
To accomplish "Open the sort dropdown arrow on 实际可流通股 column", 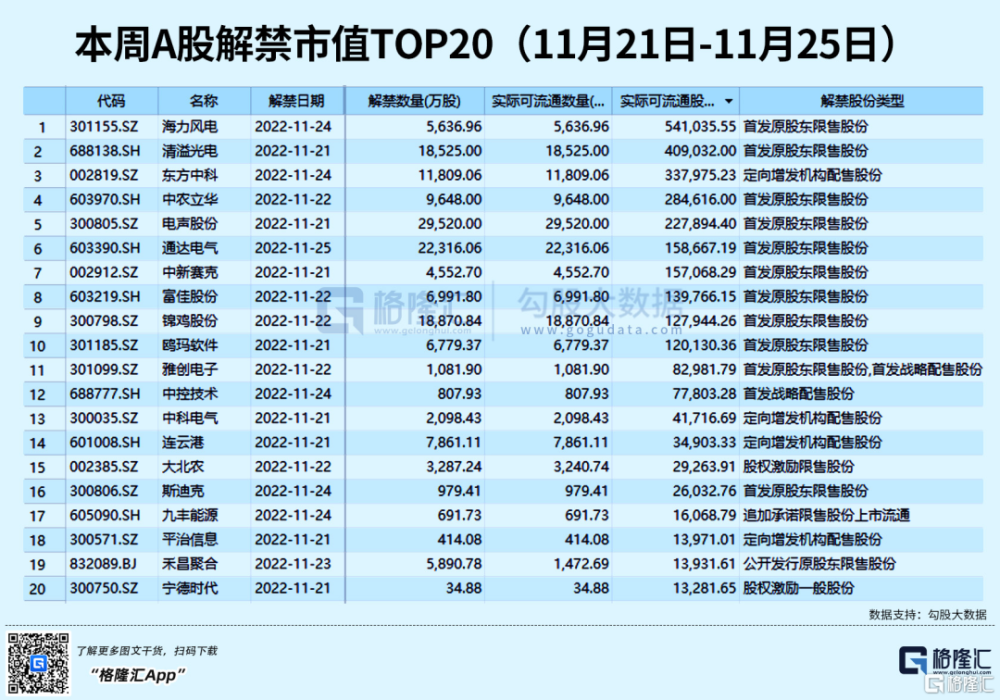I will (x=727, y=101).
